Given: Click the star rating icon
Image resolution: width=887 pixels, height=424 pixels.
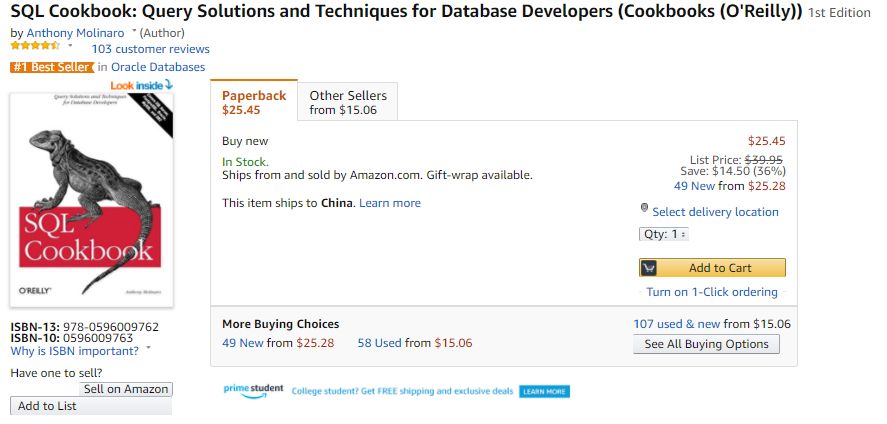Looking at the screenshot, I should point(35,46).
